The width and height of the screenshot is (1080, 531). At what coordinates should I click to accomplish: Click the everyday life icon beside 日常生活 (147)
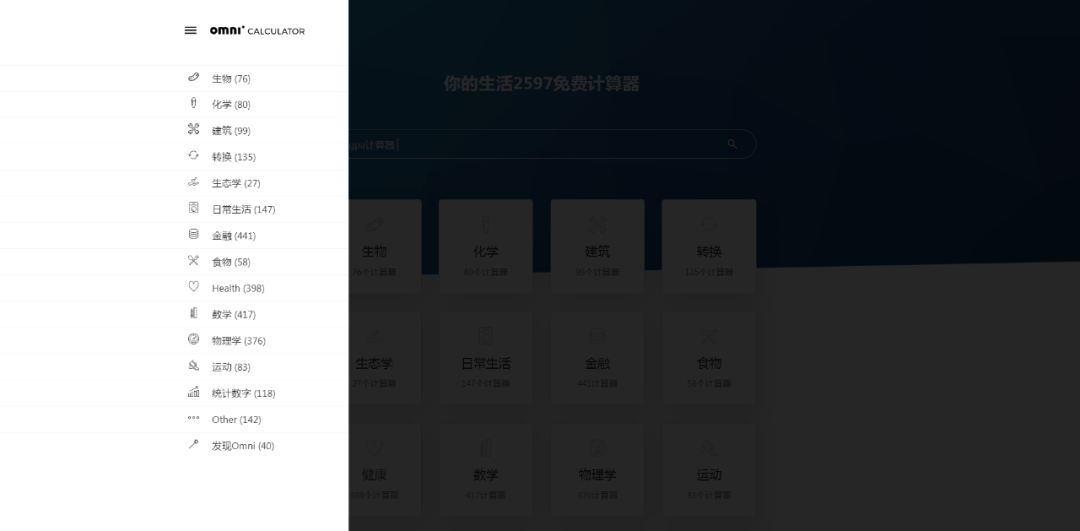(194, 208)
